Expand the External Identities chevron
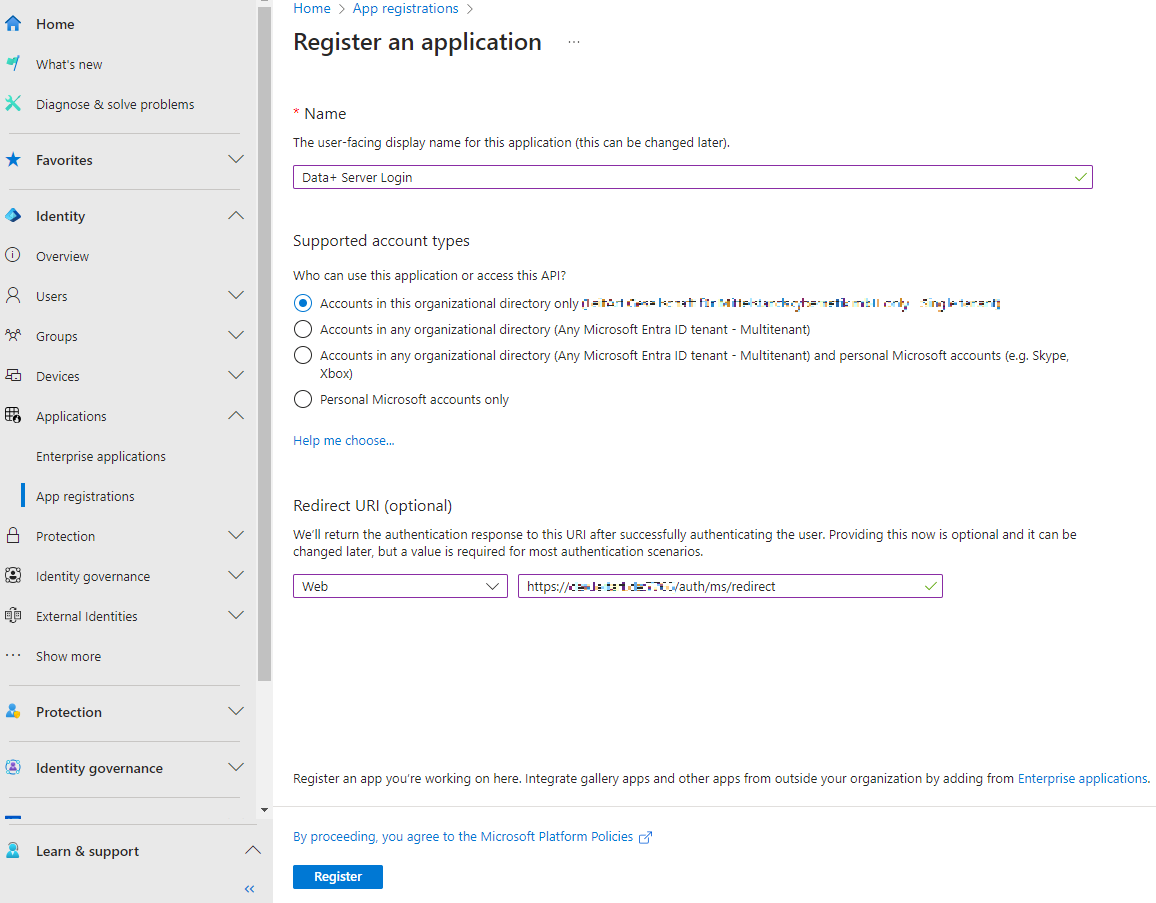This screenshot has height=903, width=1156. pos(236,615)
